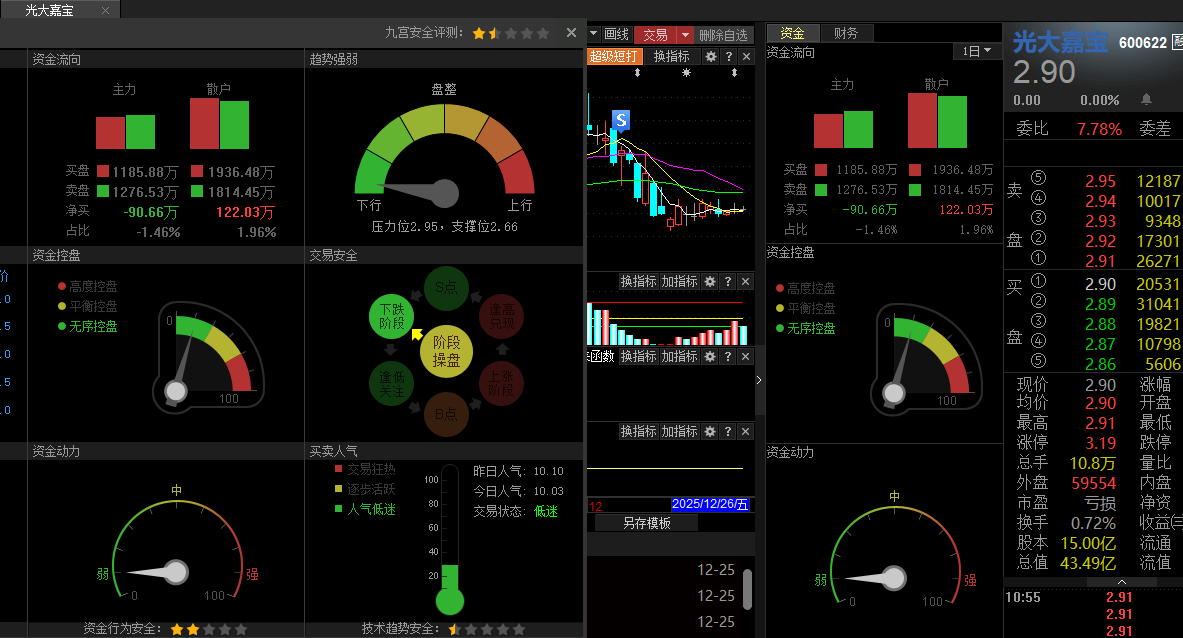Click 另存模板 to save the template
Screen dimensions: 1183x638
coord(647,523)
